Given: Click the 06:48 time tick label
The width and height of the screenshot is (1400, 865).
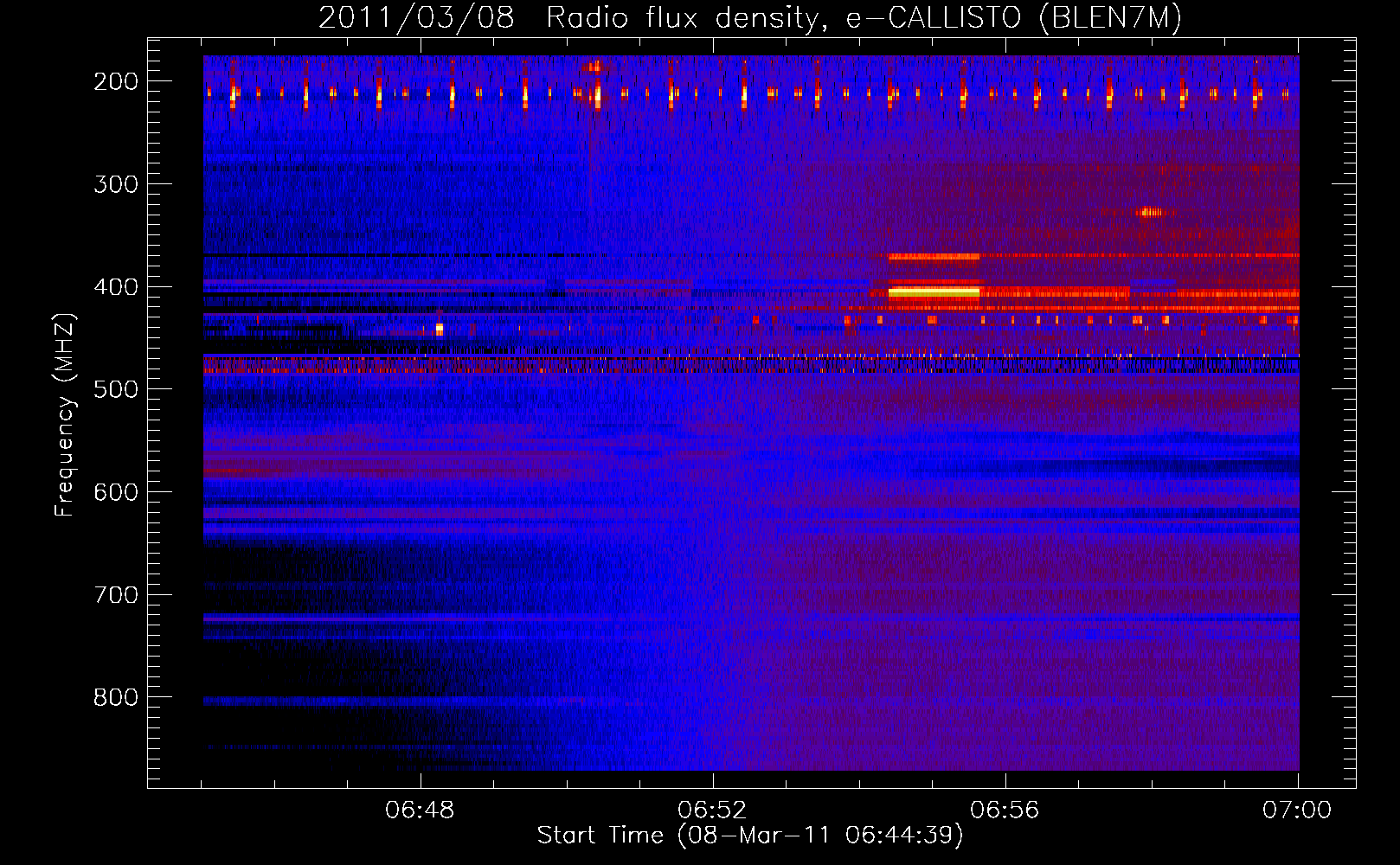Looking at the screenshot, I should point(421,810).
